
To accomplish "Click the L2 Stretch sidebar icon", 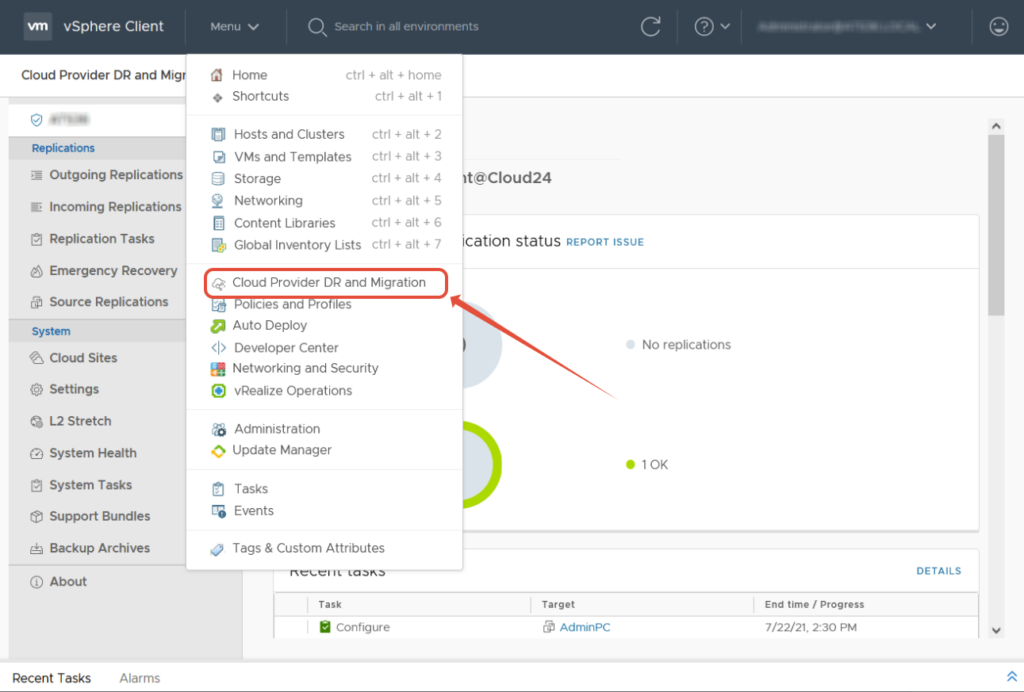I will [x=37, y=422].
